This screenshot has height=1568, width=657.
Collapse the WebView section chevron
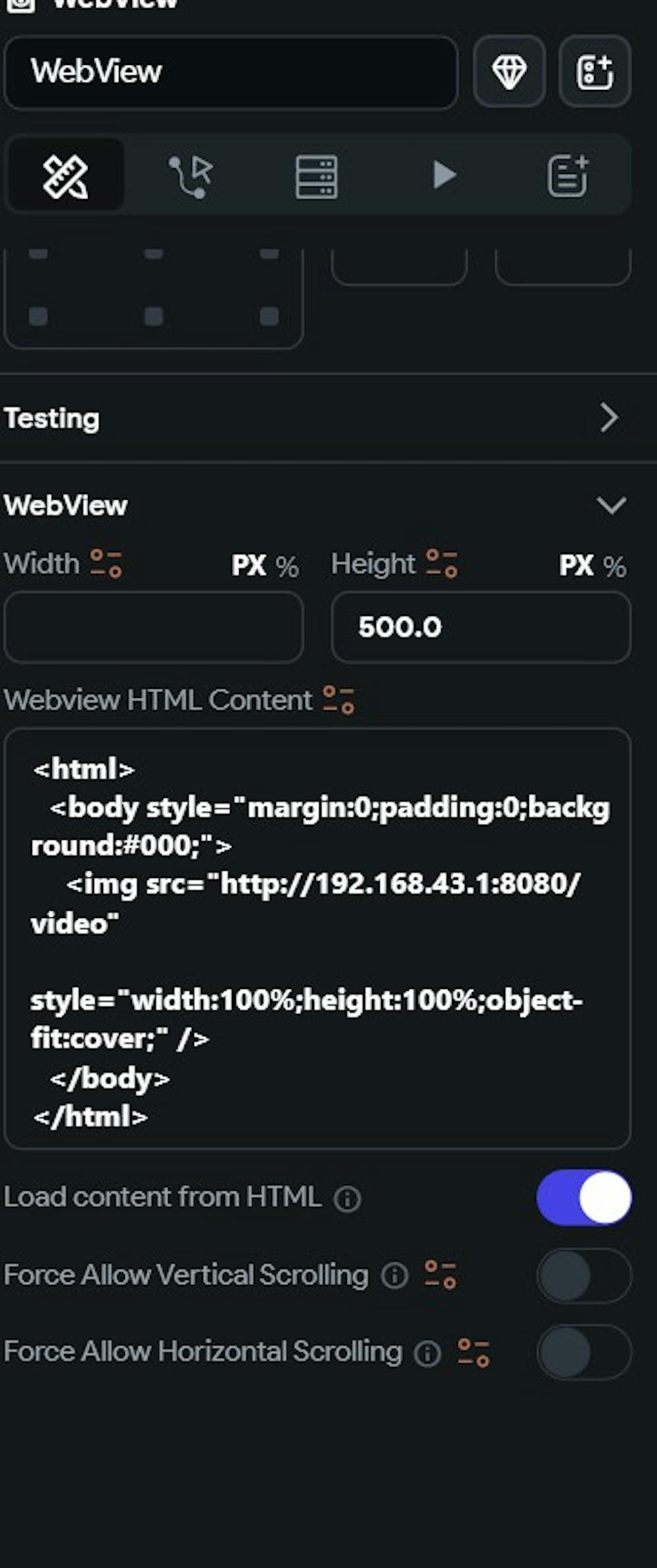pyautogui.click(x=611, y=505)
